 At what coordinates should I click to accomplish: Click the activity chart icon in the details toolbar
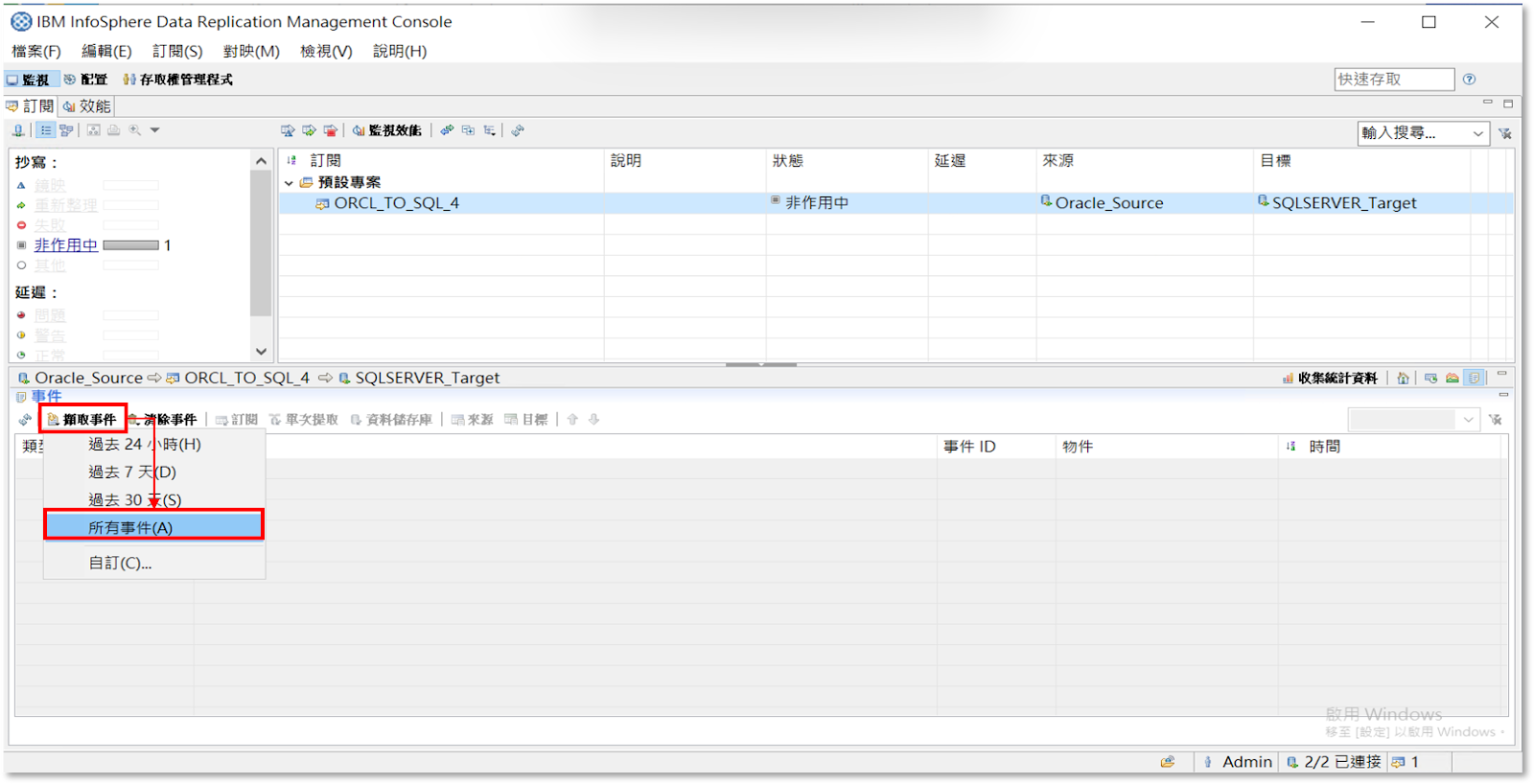1453,379
